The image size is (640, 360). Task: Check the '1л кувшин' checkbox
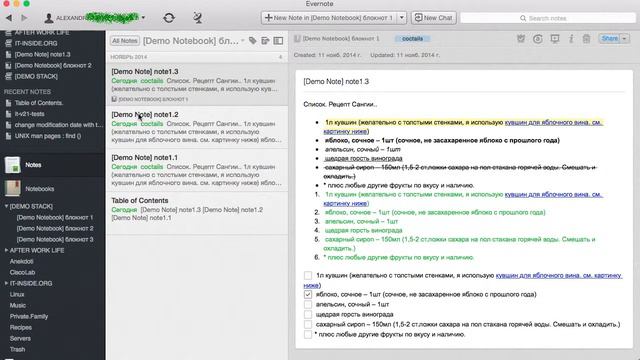[x=308, y=276]
